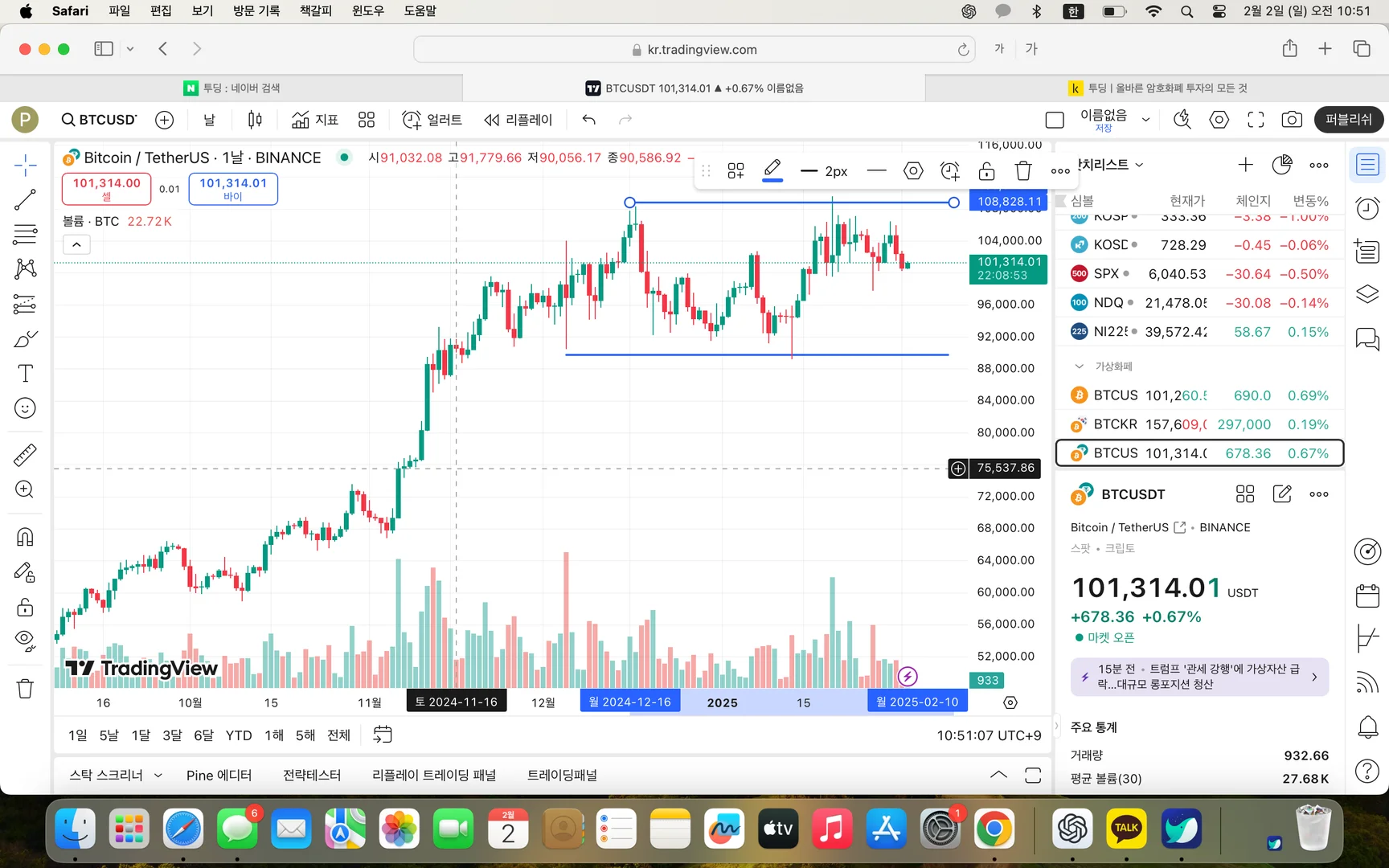Open the 책갈피 menu in menu bar

(x=315, y=10)
